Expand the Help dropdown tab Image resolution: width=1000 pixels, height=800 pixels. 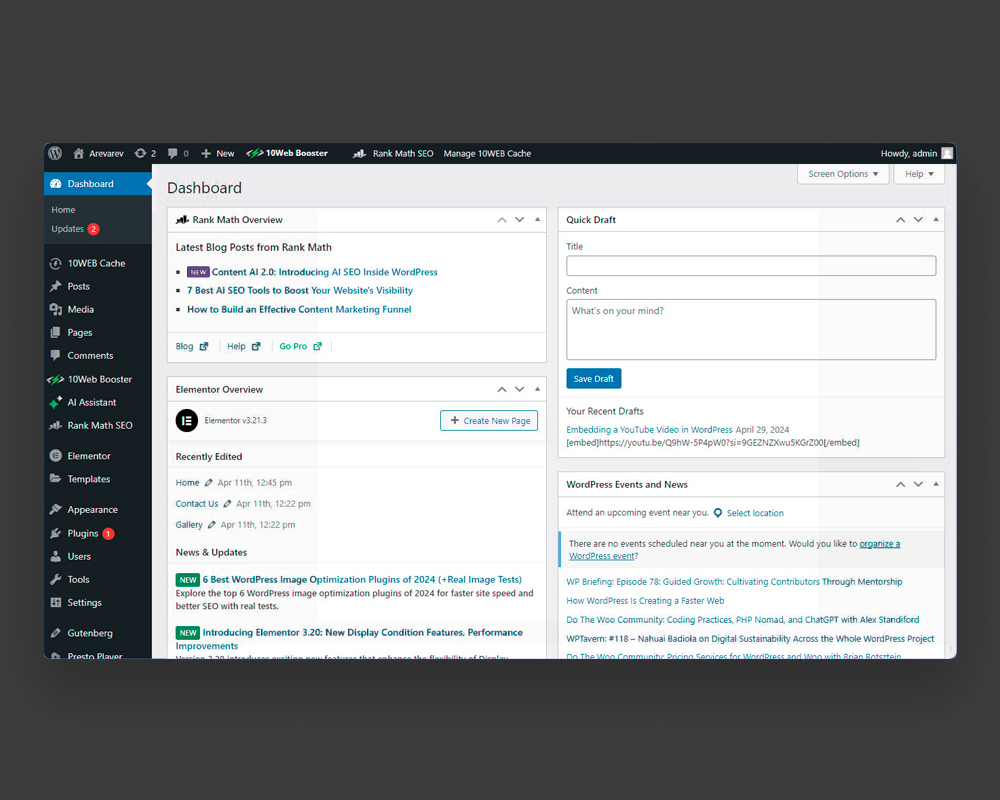[919, 174]
